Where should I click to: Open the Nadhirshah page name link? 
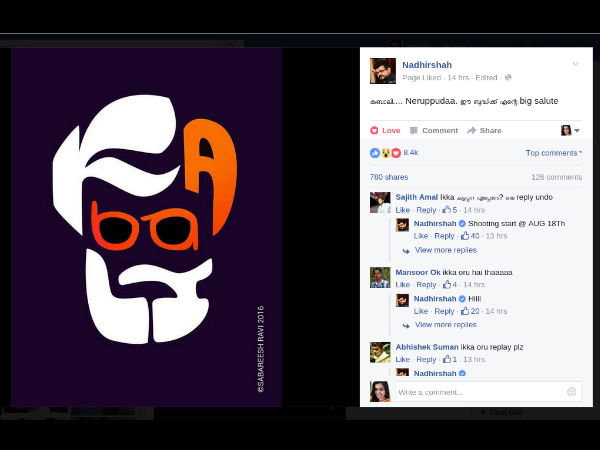click(427, 64)
